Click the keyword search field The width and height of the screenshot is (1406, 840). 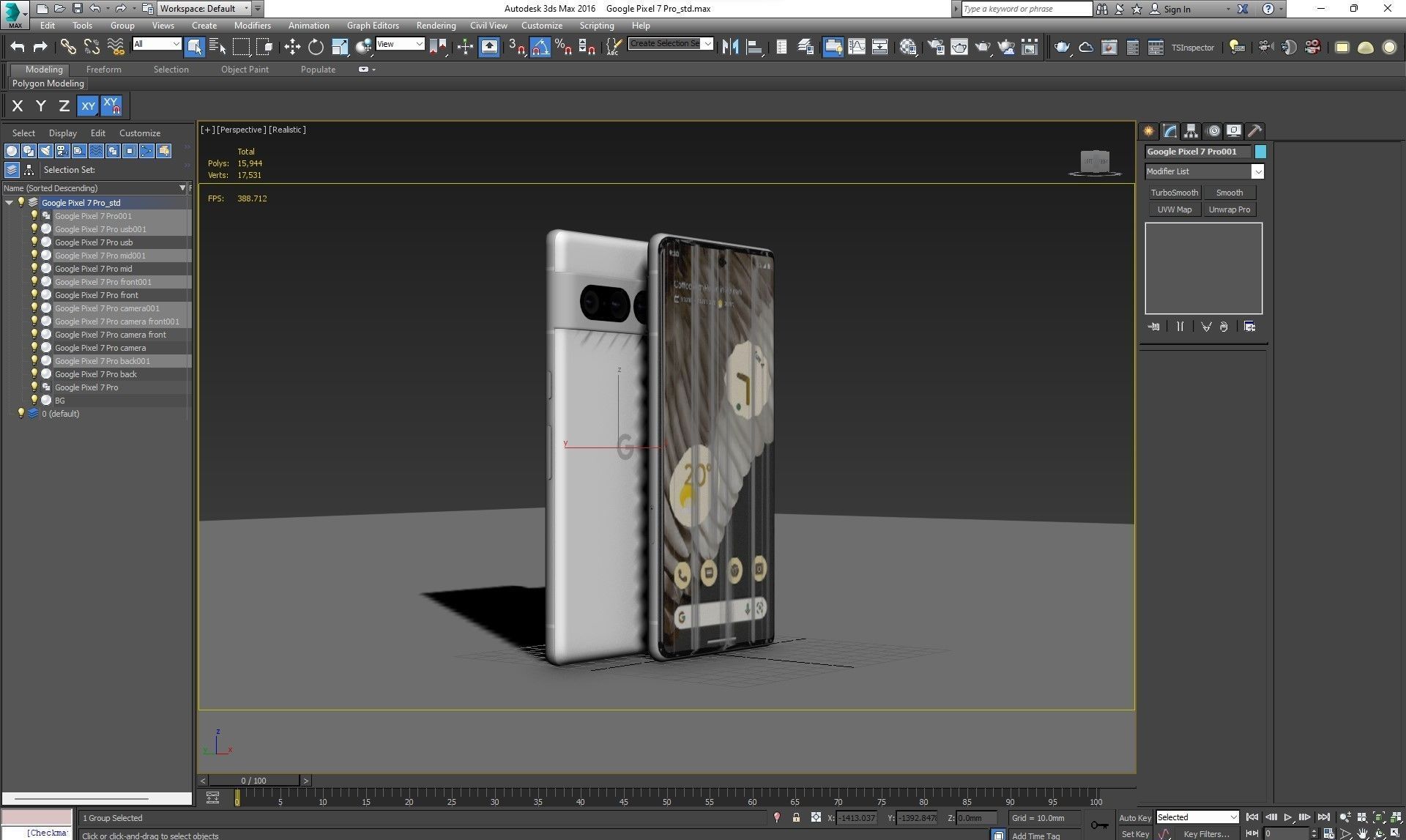(1026, 9)
